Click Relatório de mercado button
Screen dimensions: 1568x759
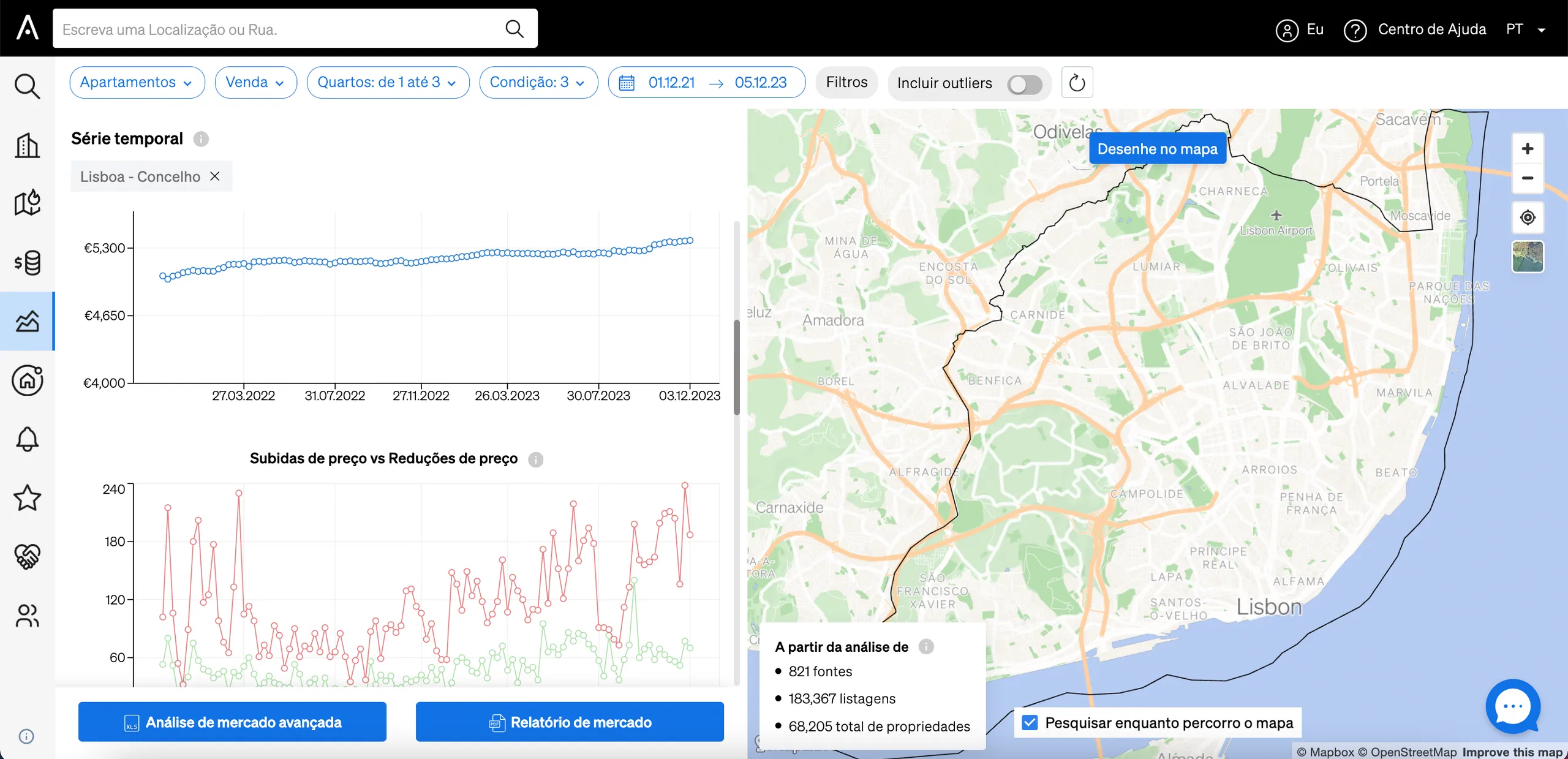(570, 722)
